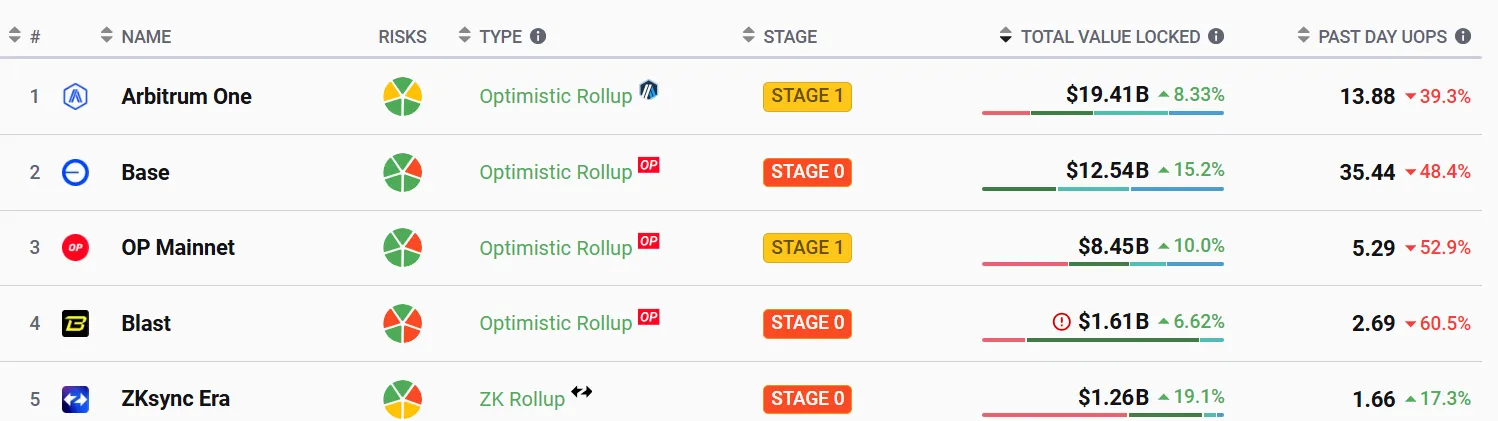
Task: Open the info icon next to TYPE header
Action: tap(538, 37)
